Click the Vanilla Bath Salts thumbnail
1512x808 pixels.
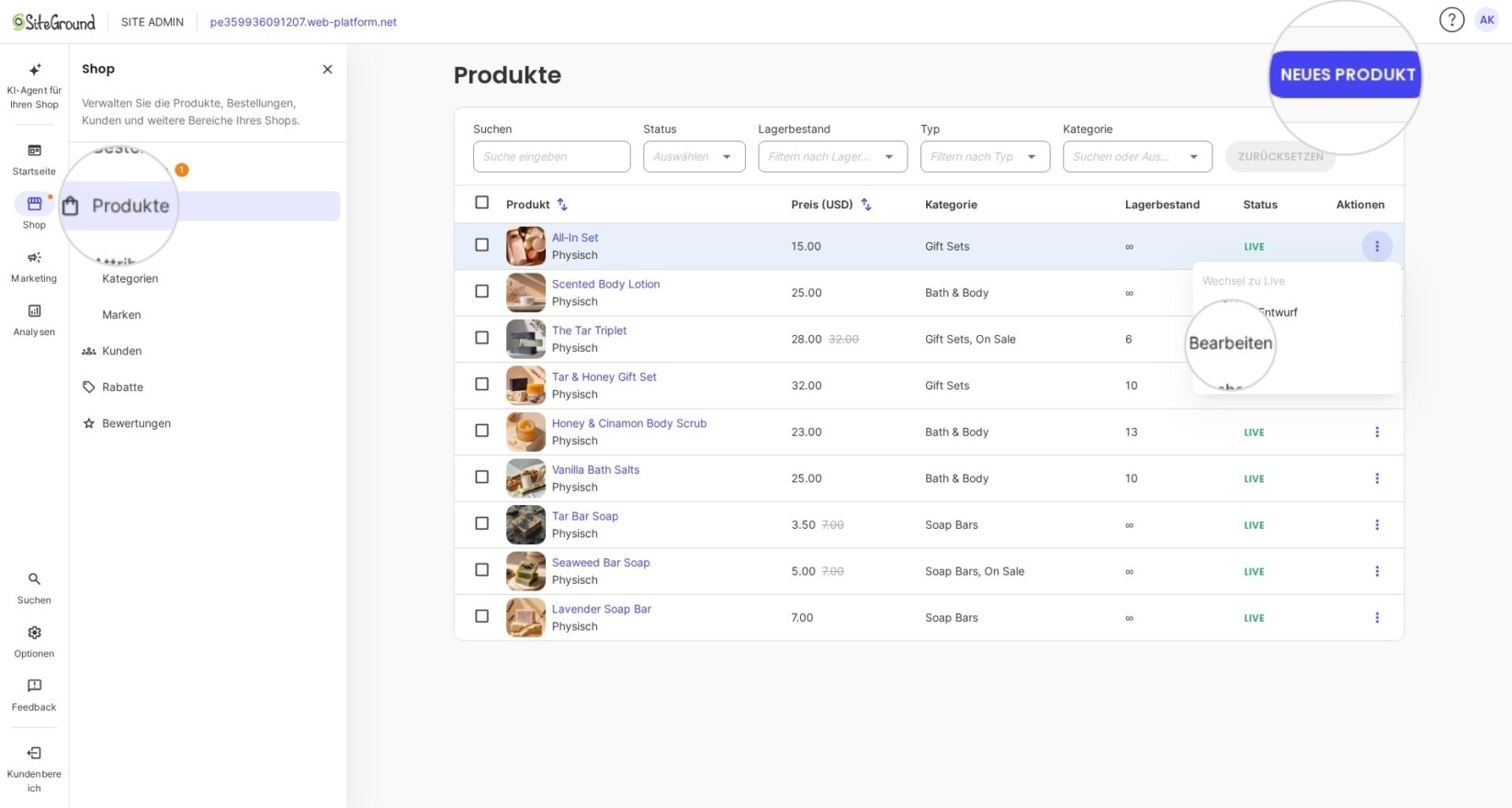(x=525, y=478)
